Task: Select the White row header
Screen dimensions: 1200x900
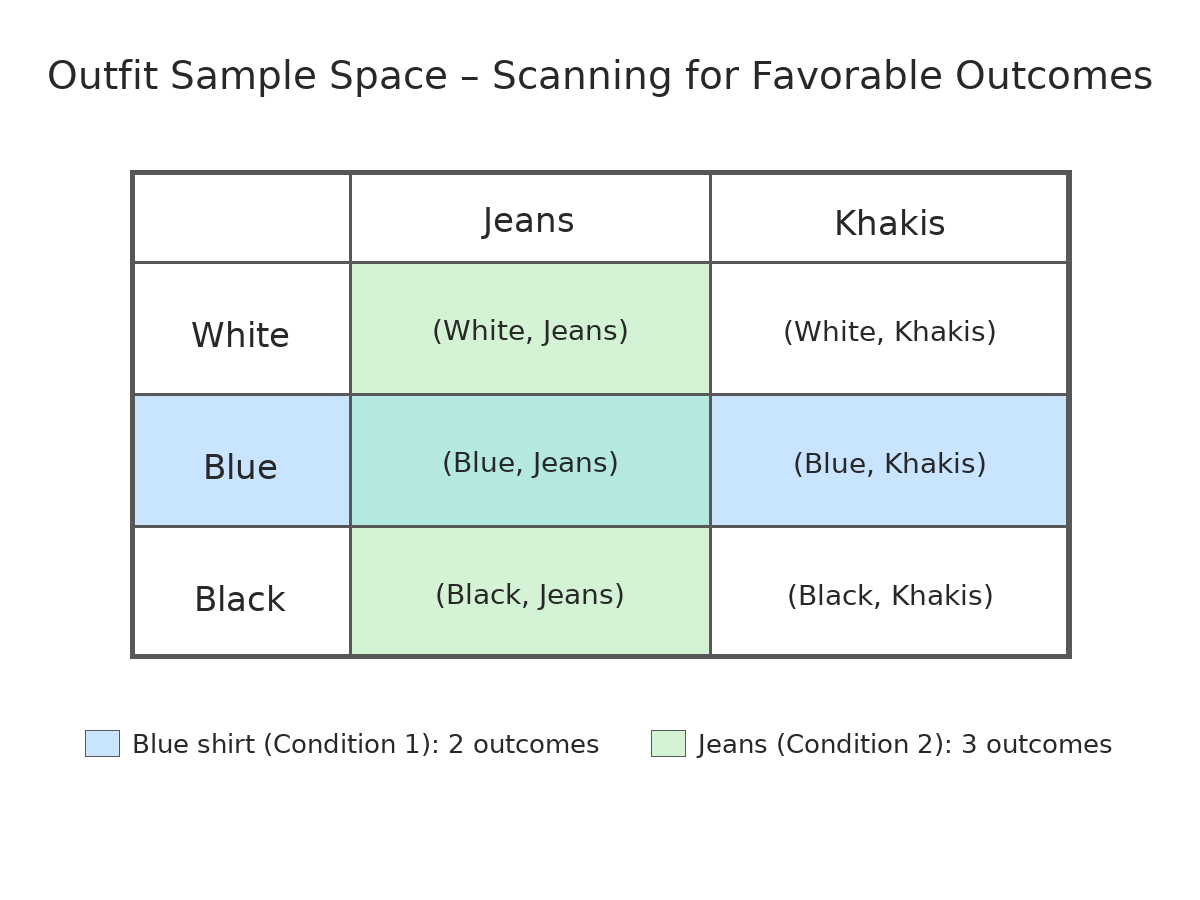Action: point(241,329)
